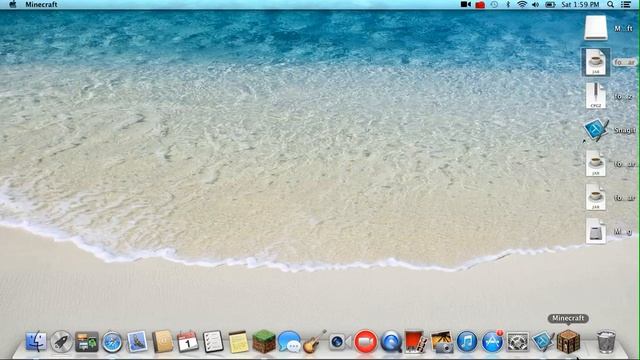Viewport: 640px width, 360px height.
Task: Select the M...ft drive desktop icon
Action: click(596, 28)
